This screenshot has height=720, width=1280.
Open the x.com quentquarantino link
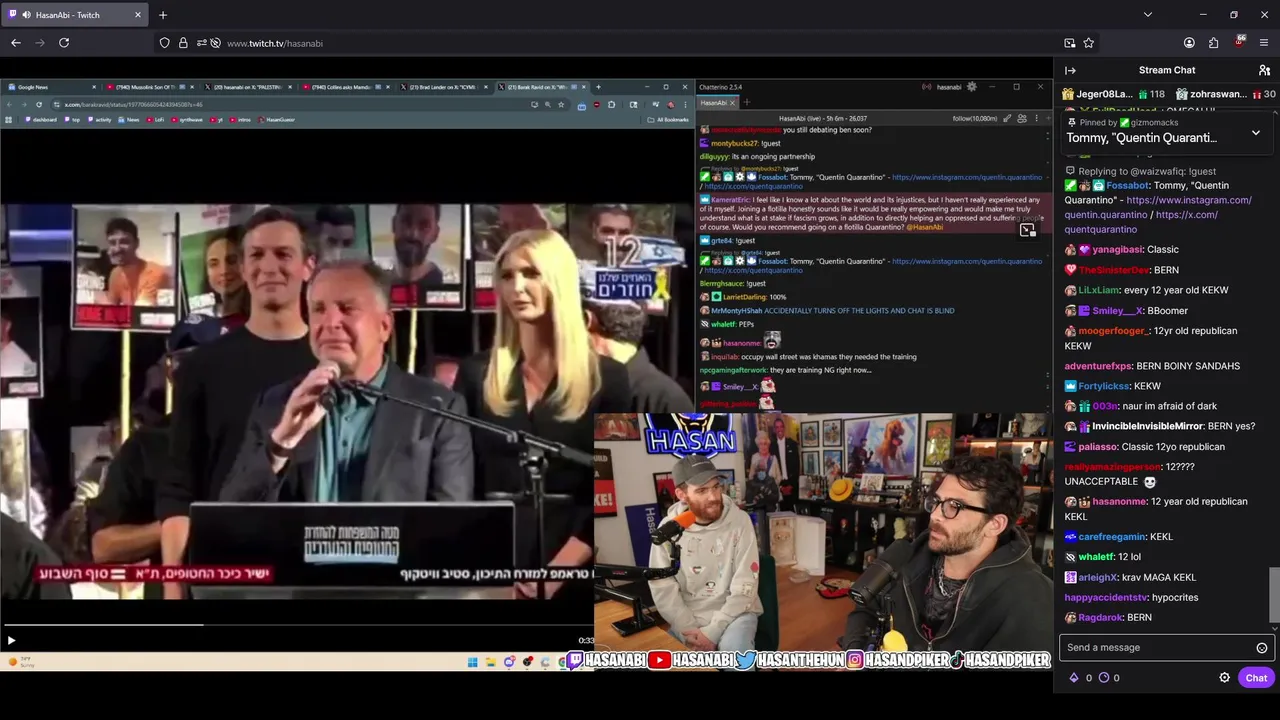point(1141,222)
